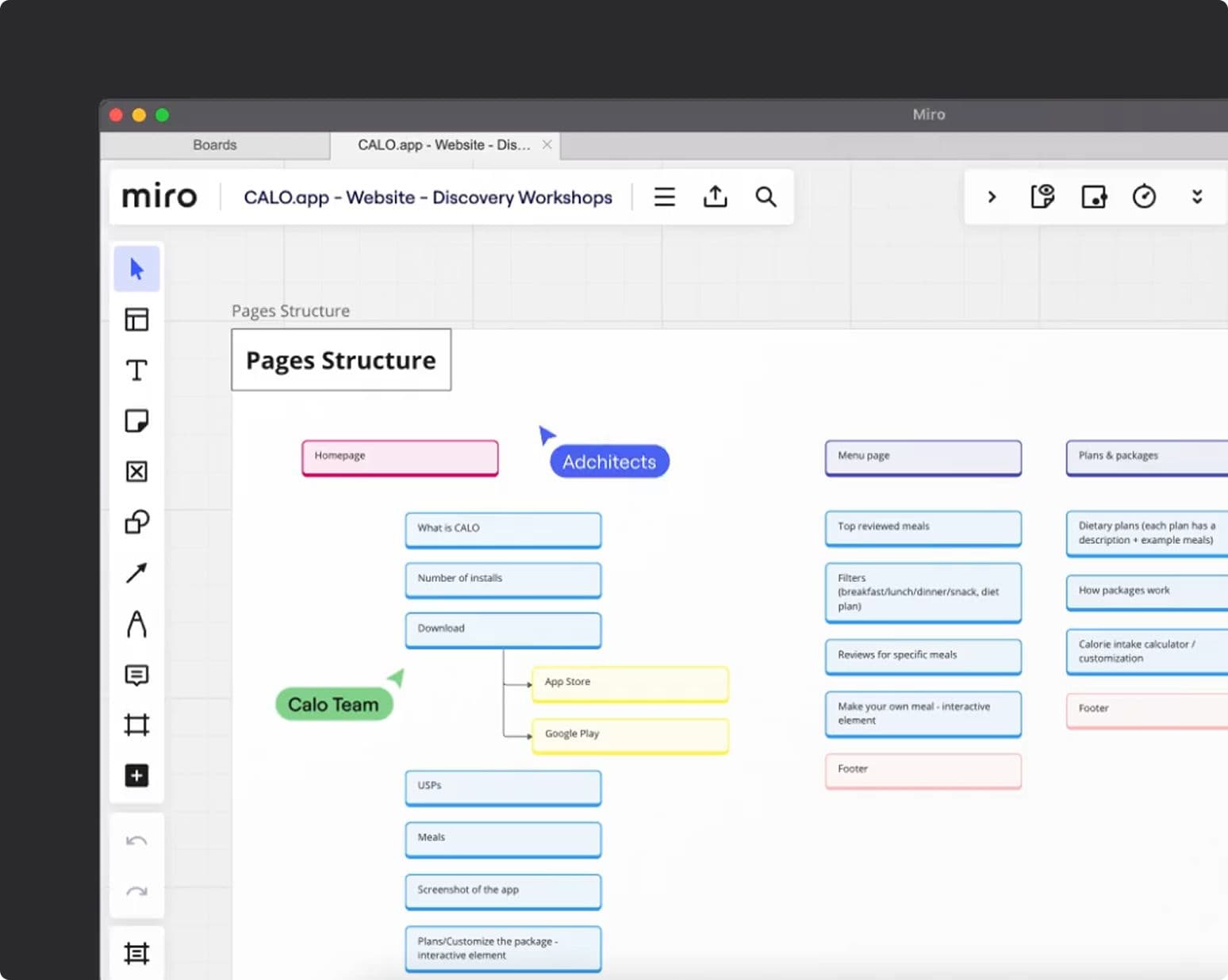Select the Shapes tool

pos(136,523)
